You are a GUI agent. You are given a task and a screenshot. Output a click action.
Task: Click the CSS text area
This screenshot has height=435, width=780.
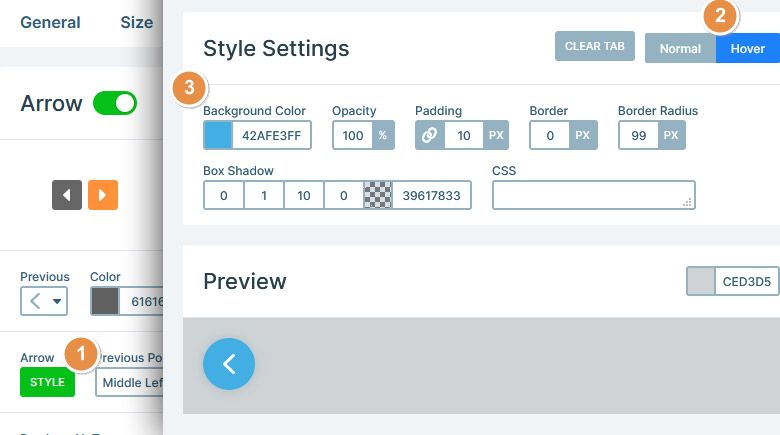pyautogui.click(x=593, y=195)
